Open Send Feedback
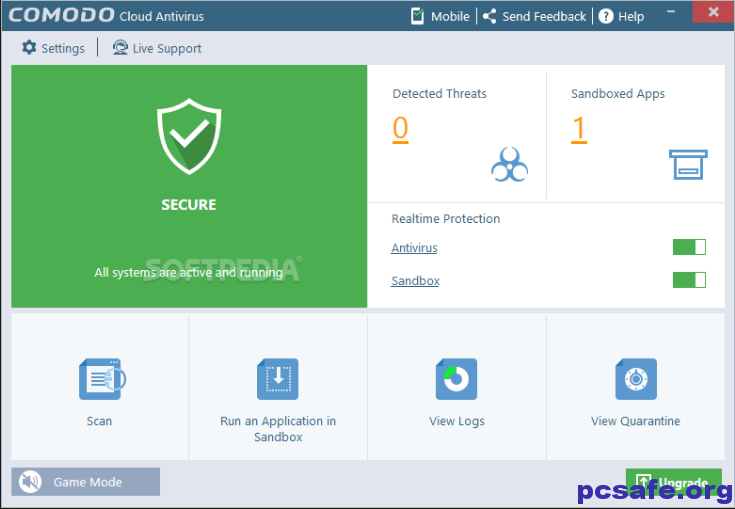 pyautogui.click(x=534, y=16)
